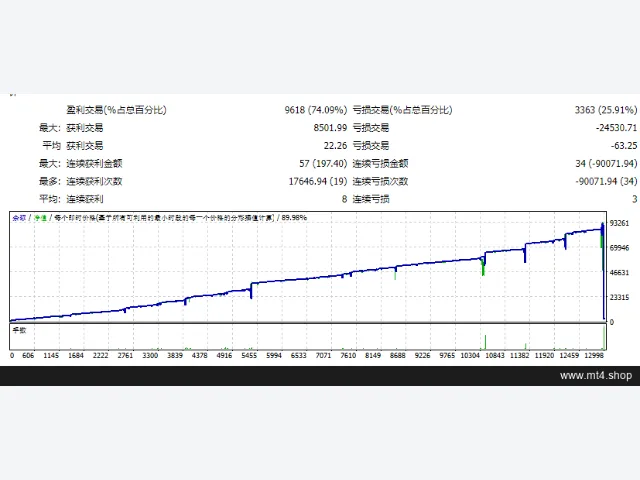Click the y-axis value '23315'
The width and height of the screenshot is (640, 480).
tap(619, 298)
